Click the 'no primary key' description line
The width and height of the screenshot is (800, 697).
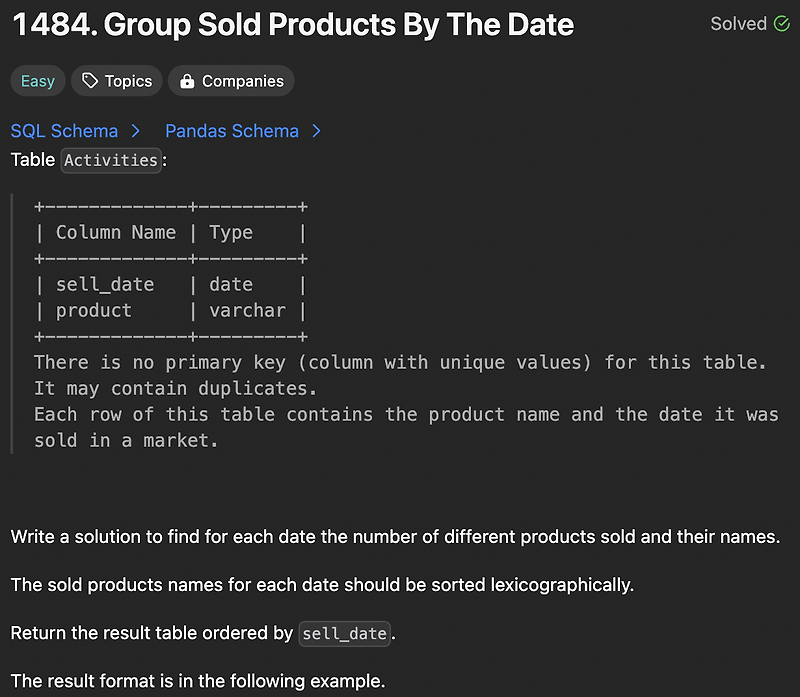pyautogui.click(x=401, y=363)
